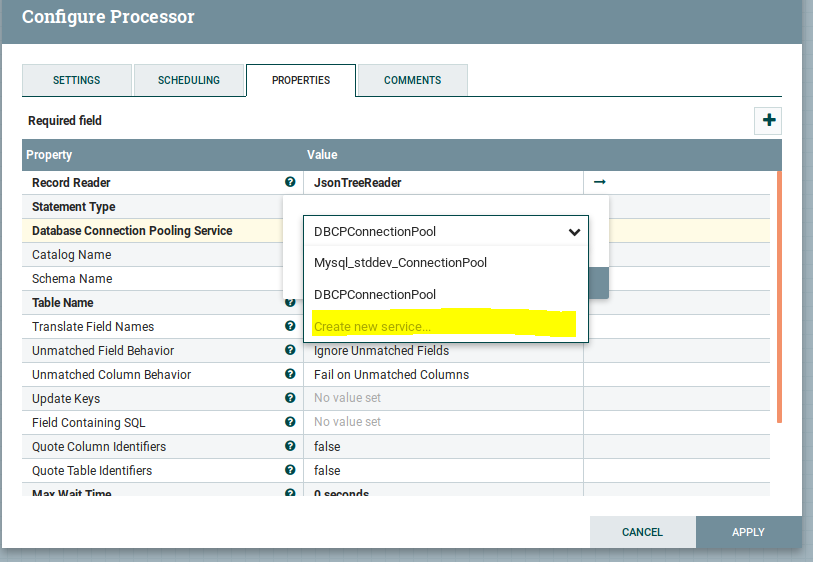Image resolution: width=813 pixels, height=562 pixels.
Task: Show help for Quote Column Identifiers
Action: [x=290, y=447]
